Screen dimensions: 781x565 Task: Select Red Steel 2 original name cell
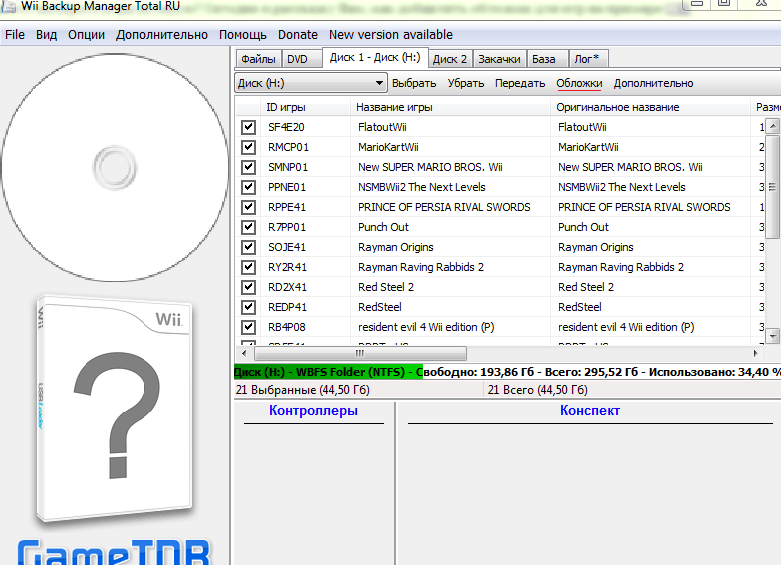(x=586, y=287)
